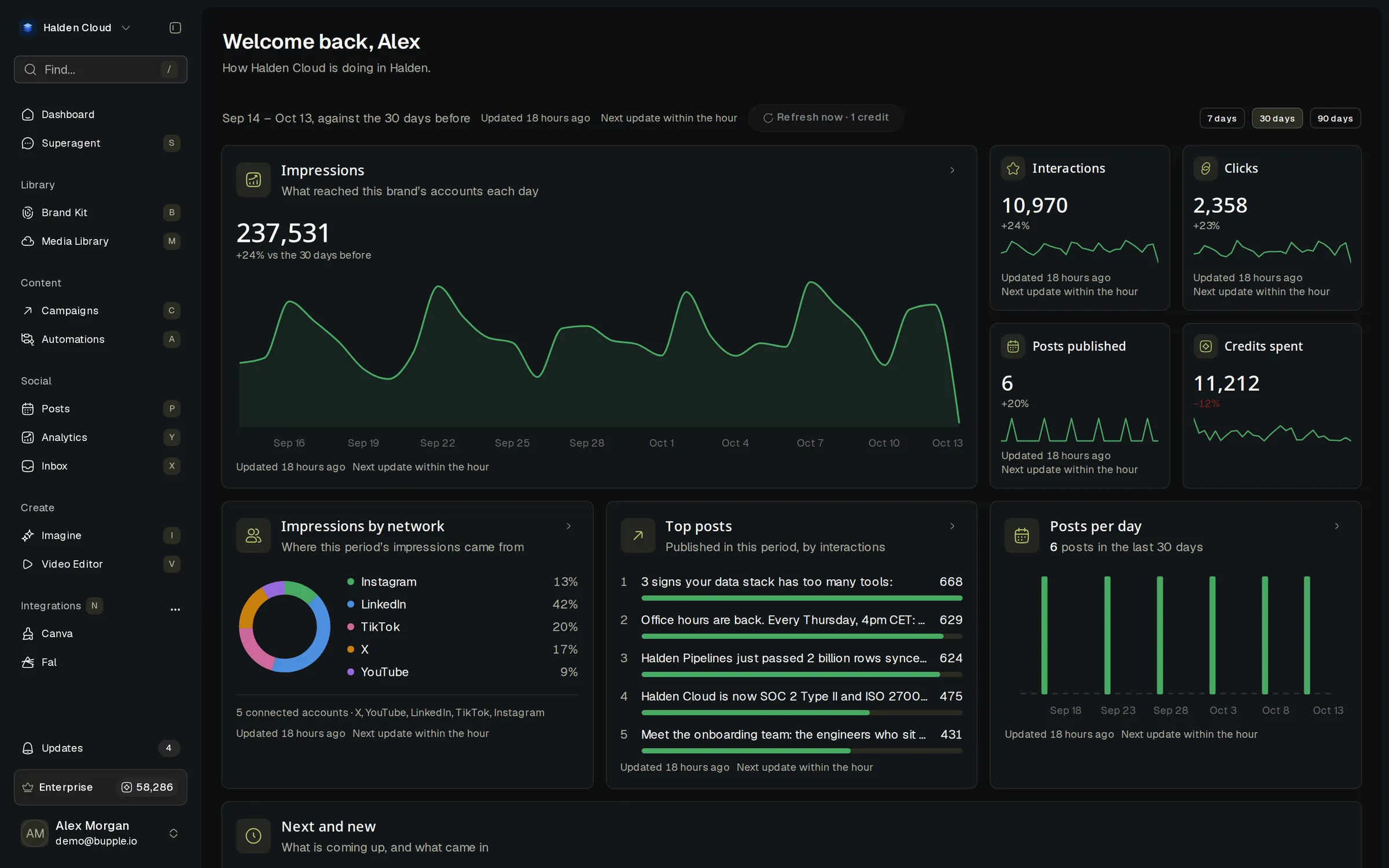
Task: Open Dashboard in the sidebar
Action: (100, 115)
